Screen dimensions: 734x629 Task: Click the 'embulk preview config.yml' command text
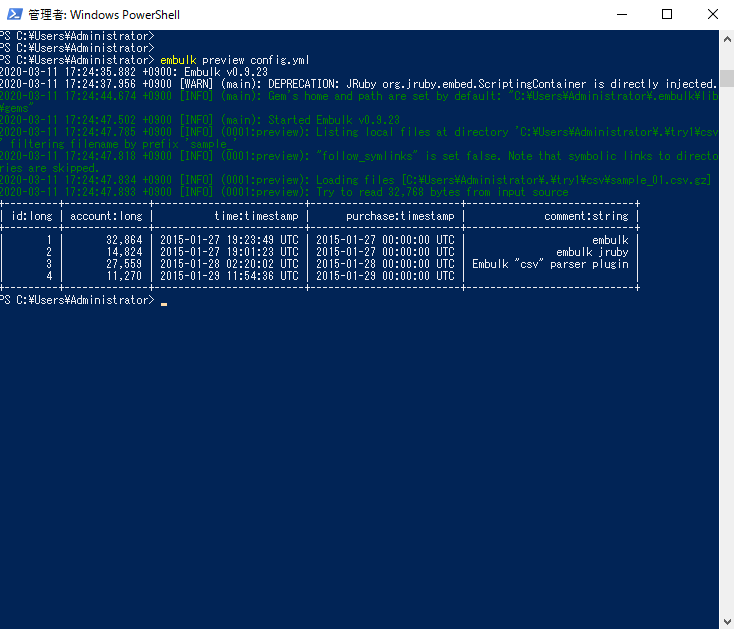(x=235, y=60)
